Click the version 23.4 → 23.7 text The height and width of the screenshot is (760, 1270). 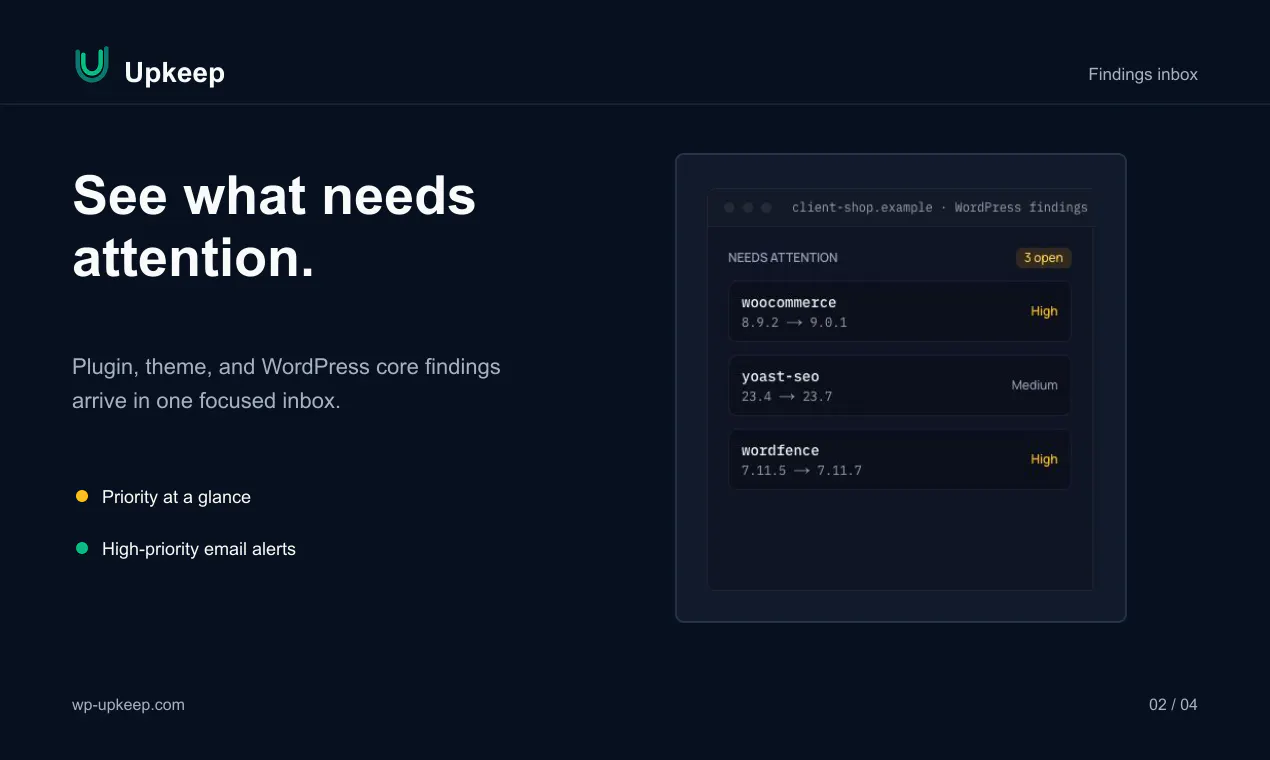point(787,396)
